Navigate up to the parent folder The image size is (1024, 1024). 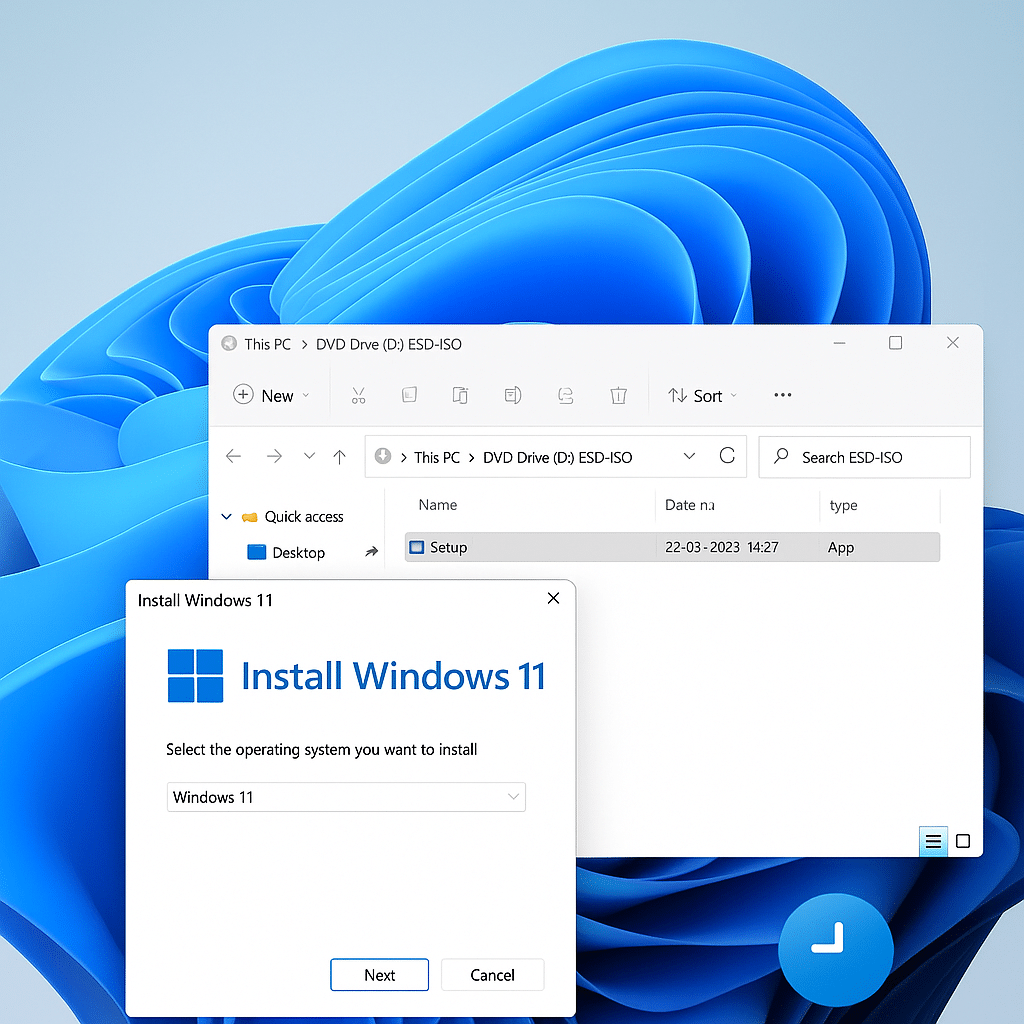(x=339, y=456)
